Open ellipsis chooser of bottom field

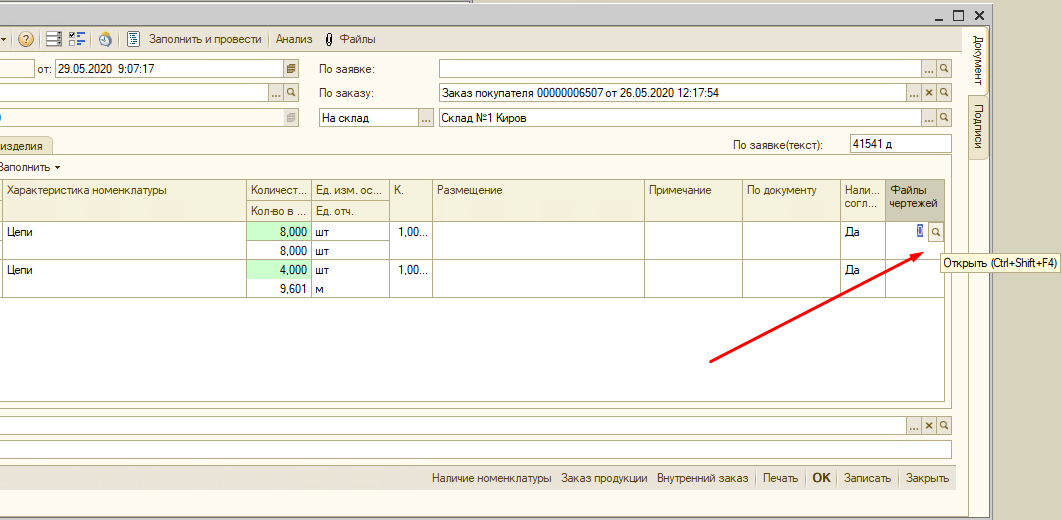[x=914, y=425]
